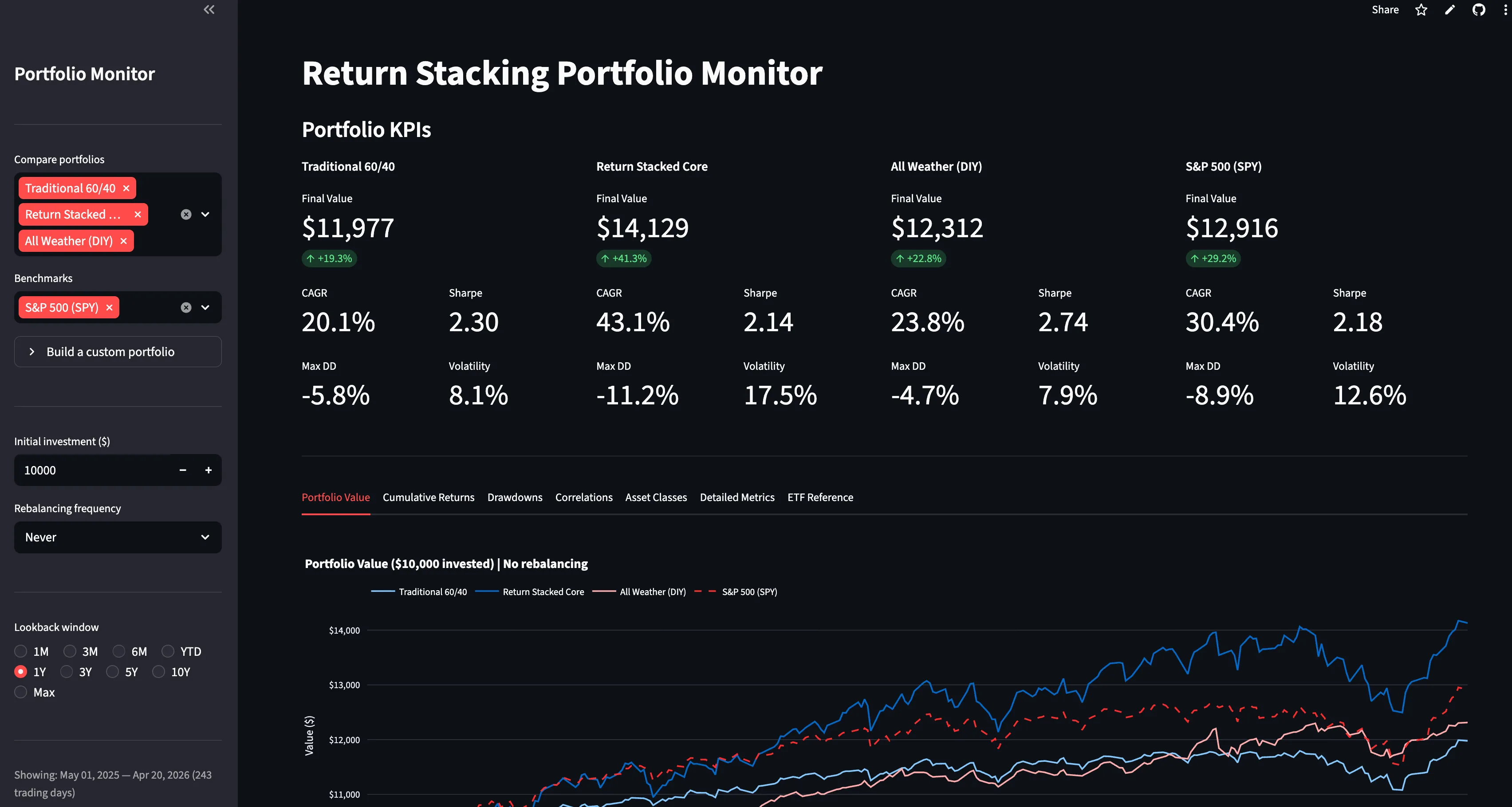Open the Detailed Metrics tab

[x=737, y=498]
